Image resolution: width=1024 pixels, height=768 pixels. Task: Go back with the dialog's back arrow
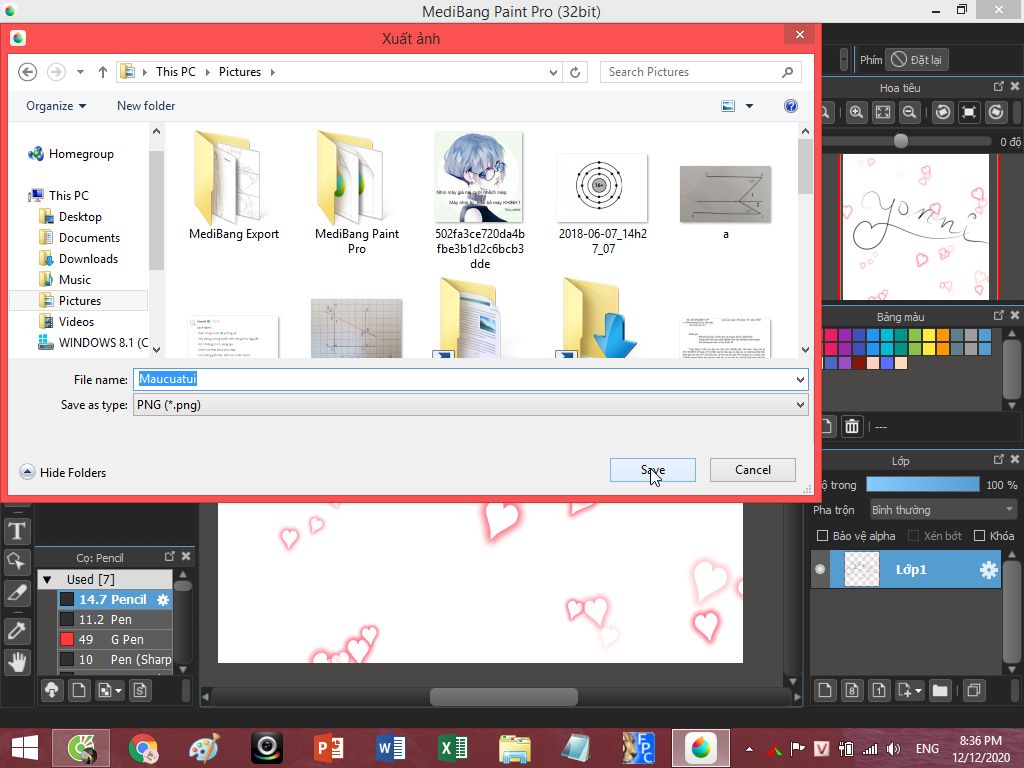tap(27, 72)
